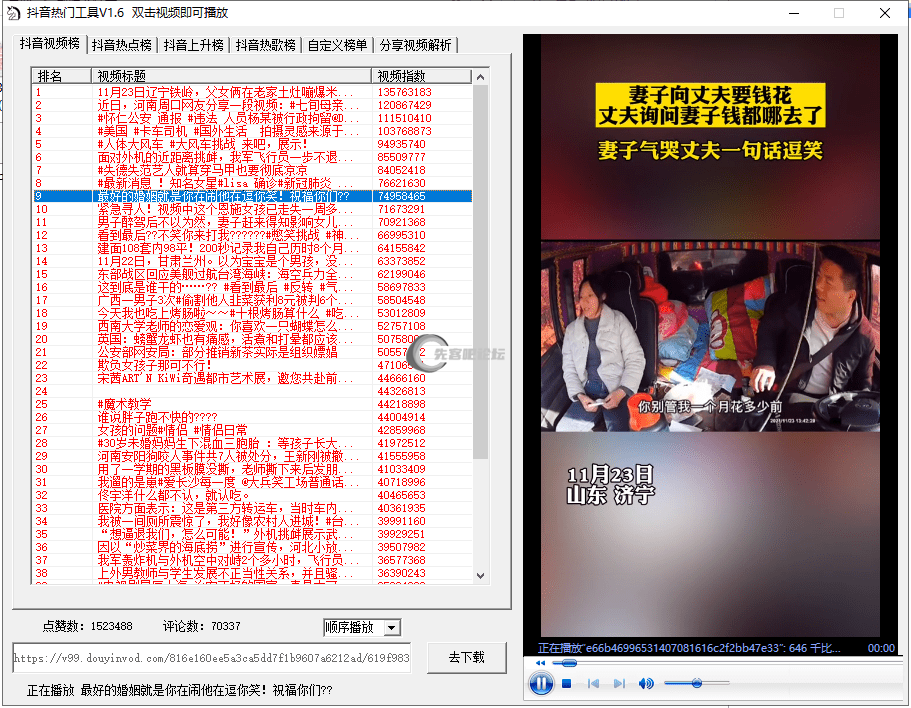The image size is (911, 708).
Task: Switch to the 抖音热点榜 tab
Action: tap(122, 45)
